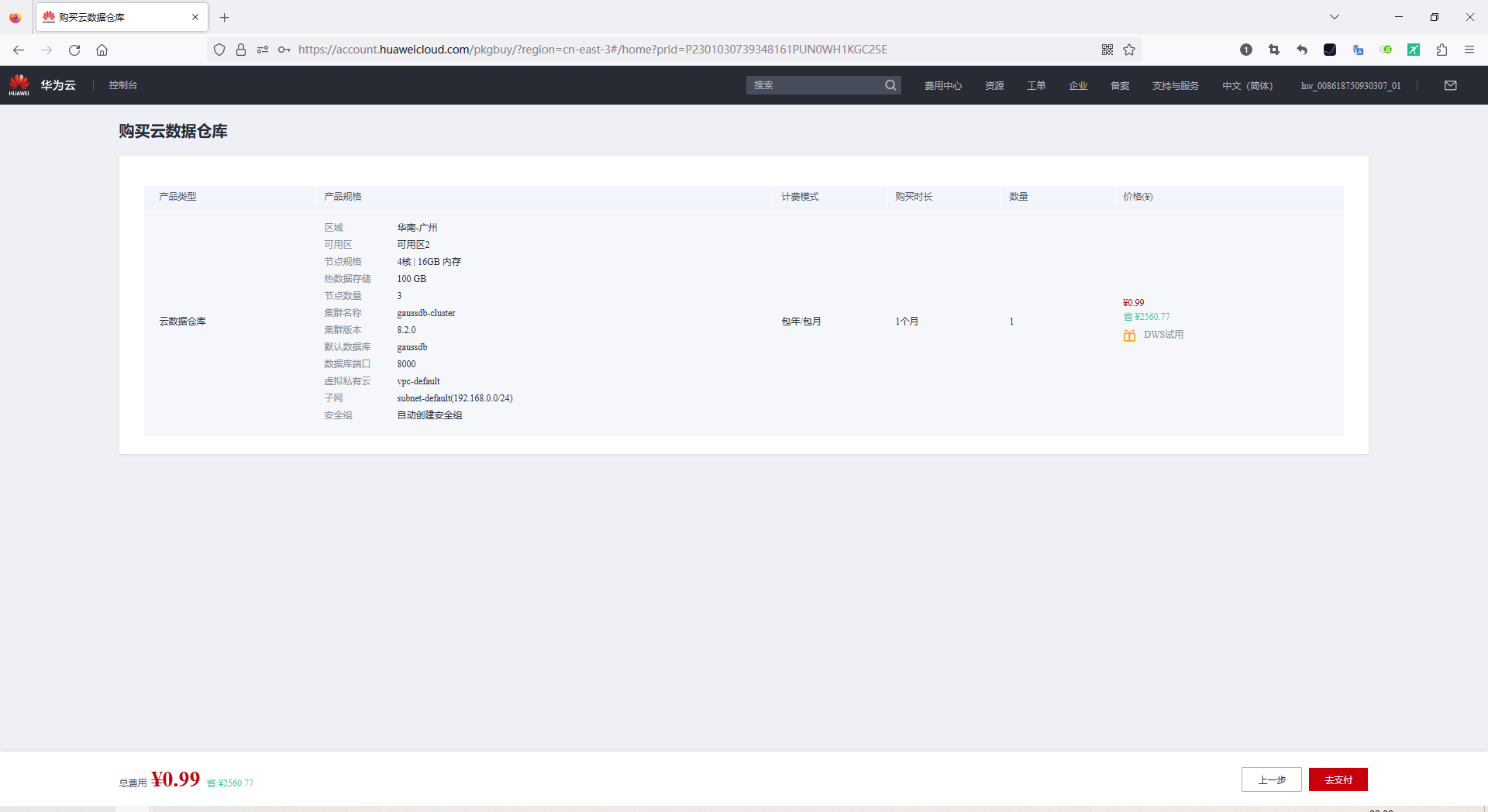Click the 购买云数据仓库 page heading

point(173,131)
